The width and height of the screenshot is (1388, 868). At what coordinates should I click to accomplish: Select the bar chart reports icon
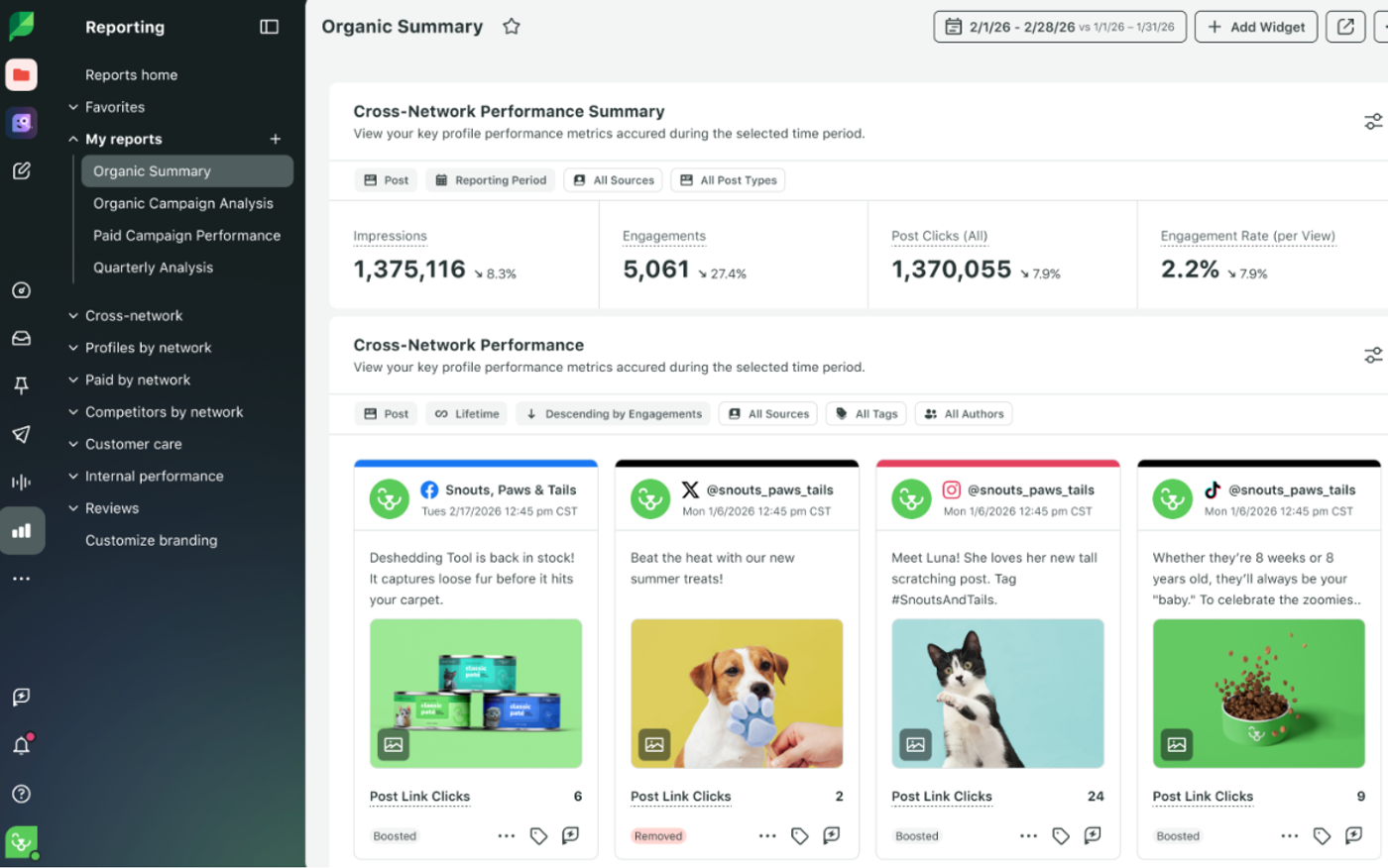pos(22,531)
